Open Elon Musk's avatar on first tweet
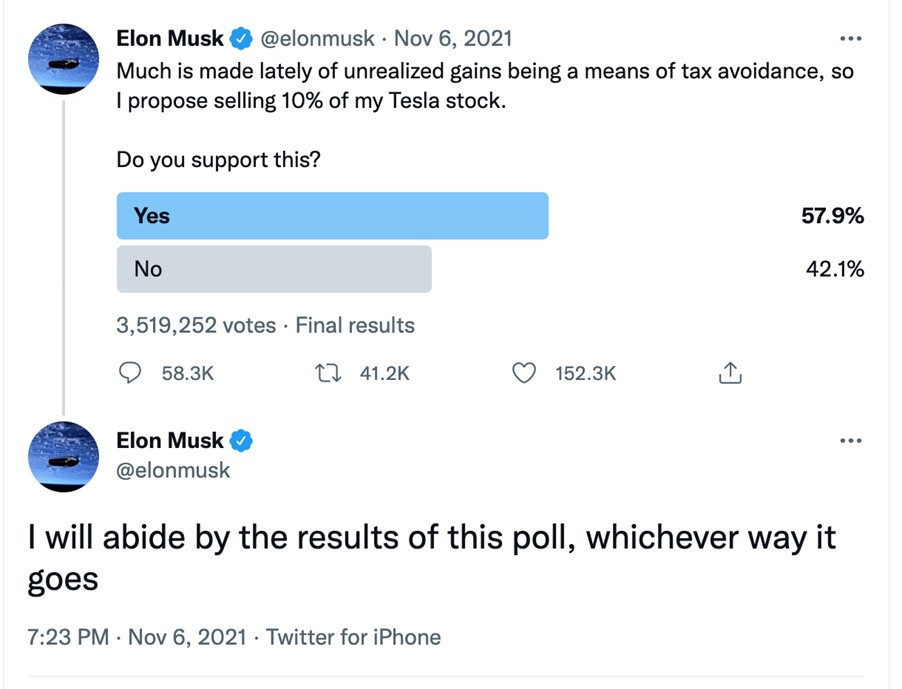 coord(63,59)
